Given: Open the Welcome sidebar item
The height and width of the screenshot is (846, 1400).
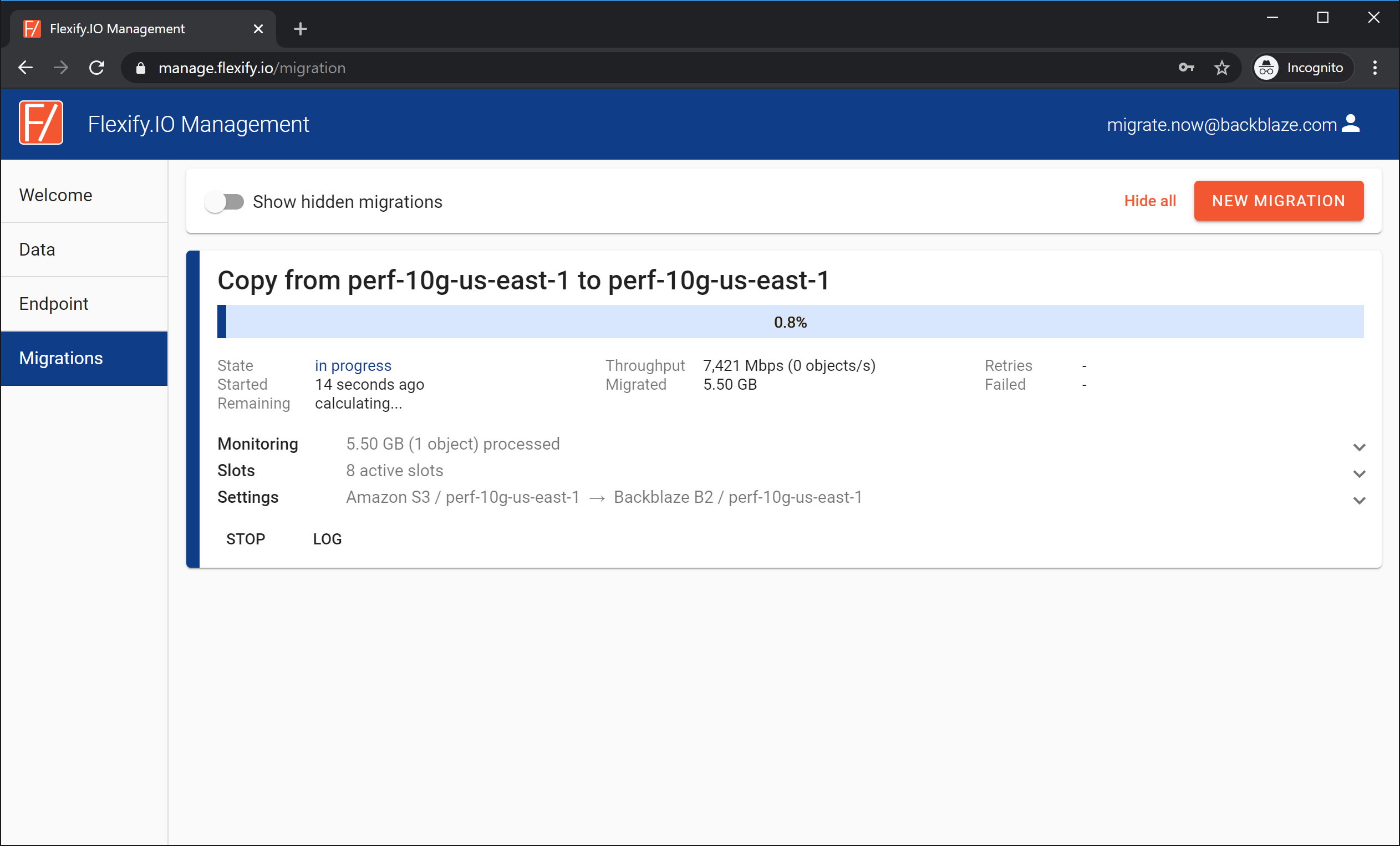Looking at the screenshot, I should (85, 195).
